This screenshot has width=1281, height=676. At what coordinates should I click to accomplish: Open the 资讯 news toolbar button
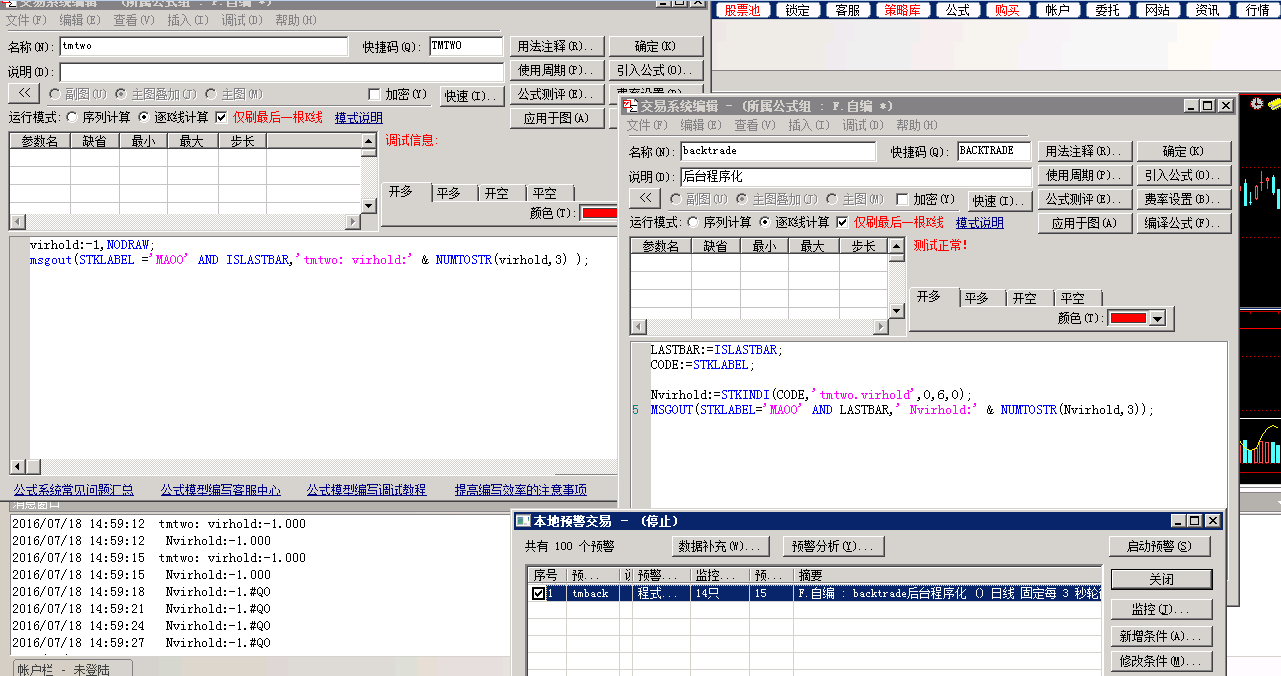pyautogui.click(x=1207, y=10)
